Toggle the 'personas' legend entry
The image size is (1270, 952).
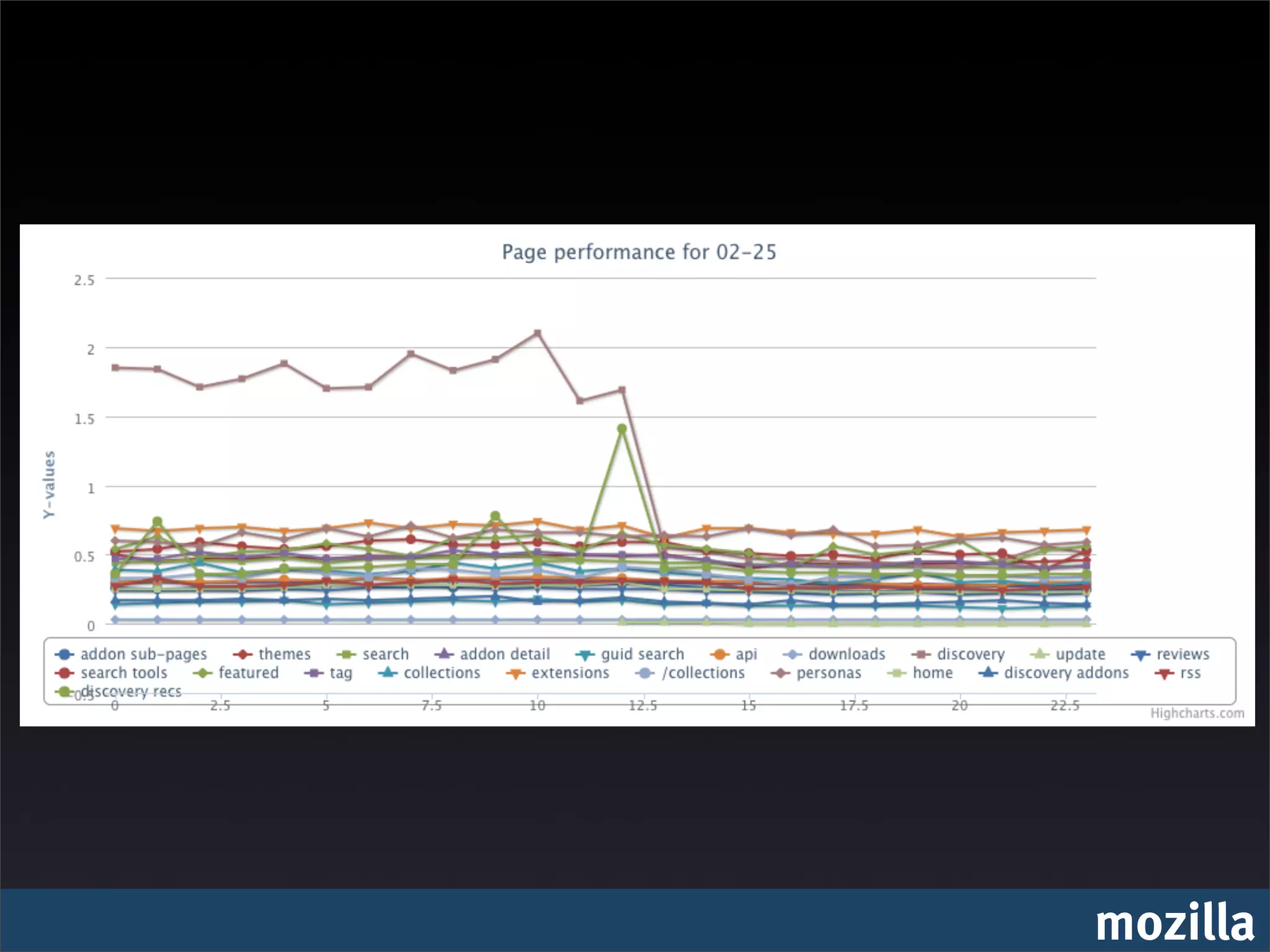828,673
